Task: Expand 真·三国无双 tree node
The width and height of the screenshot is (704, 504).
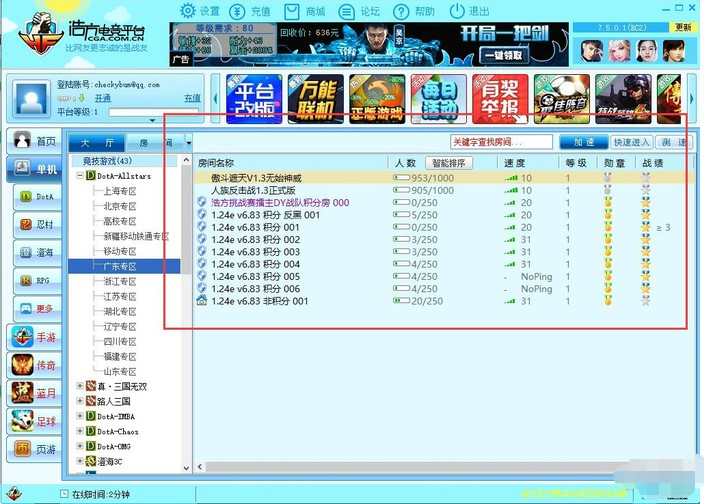Action: [x=79, y=386]
